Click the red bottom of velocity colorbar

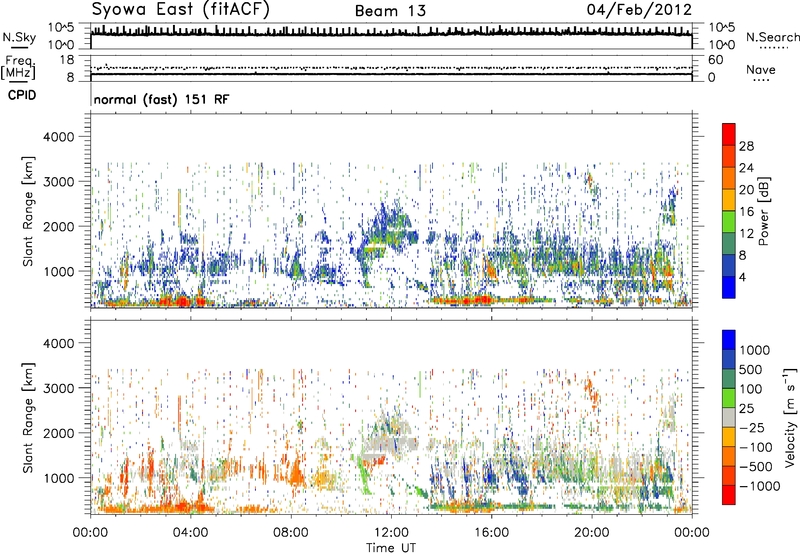(x=729, y=495)
